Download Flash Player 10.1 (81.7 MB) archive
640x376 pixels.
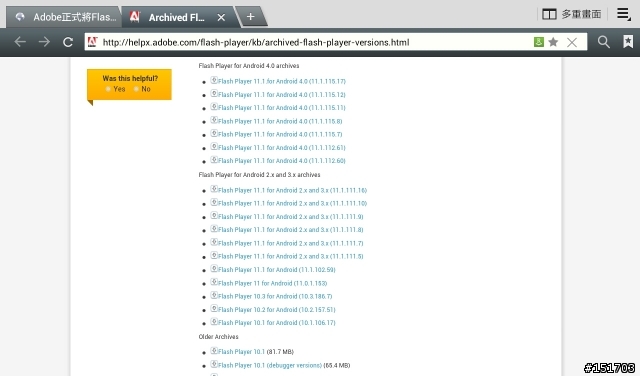(x=241, y=352)
